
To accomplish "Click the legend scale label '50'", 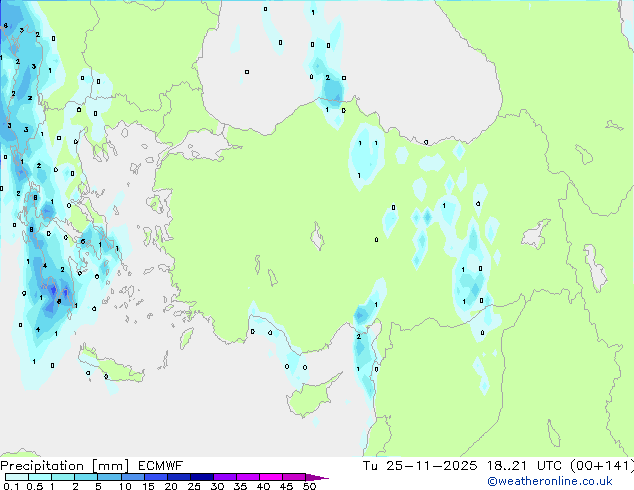I will [309, 486].
